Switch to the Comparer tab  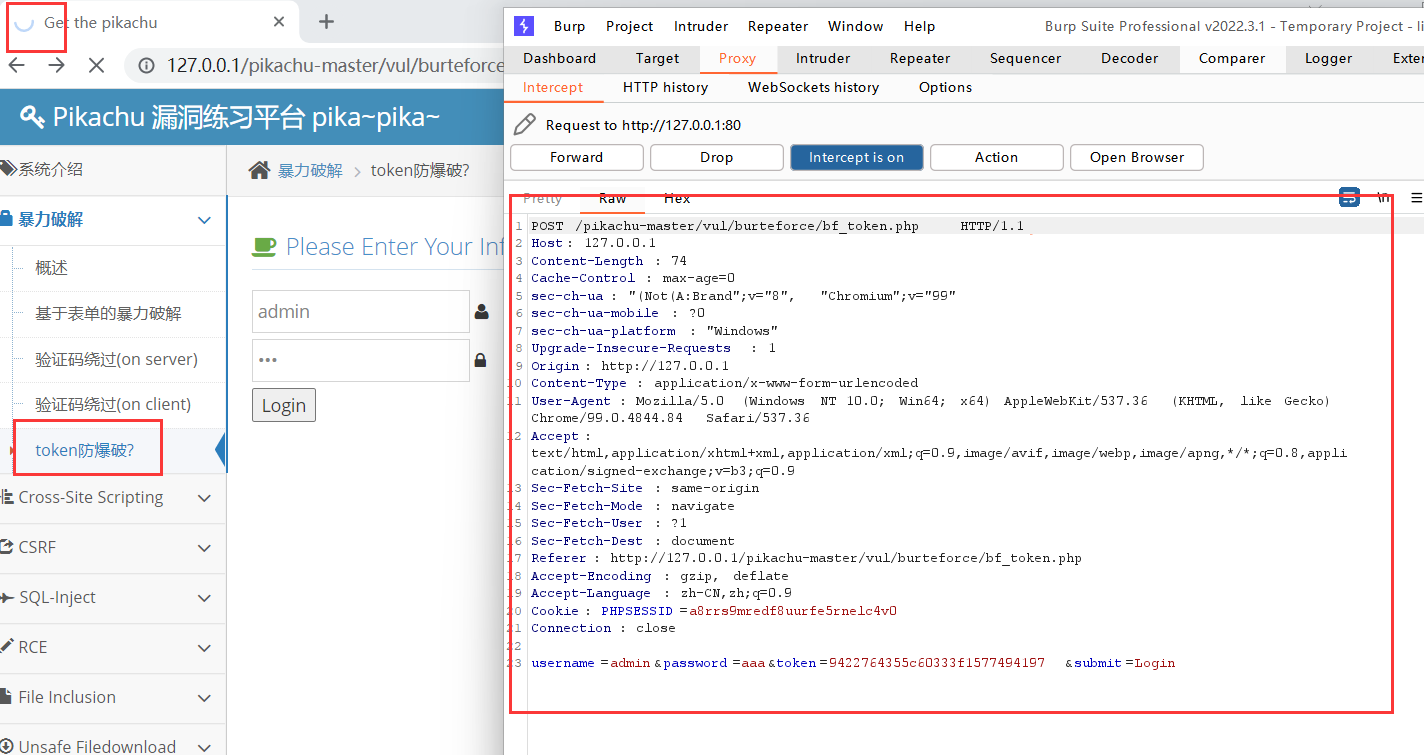1232,59
